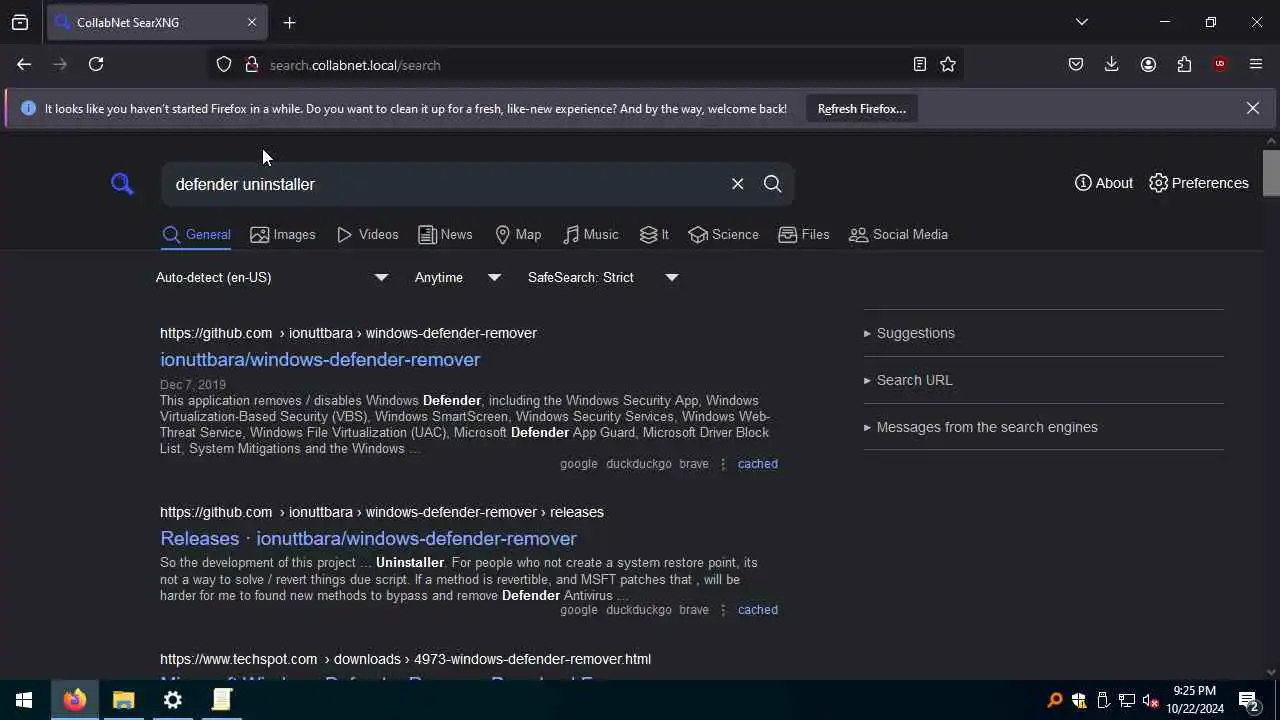Click the site security padlock icon
This screenshot has height=720, width=1280.
pyautogui.click(x=252, y=64)
